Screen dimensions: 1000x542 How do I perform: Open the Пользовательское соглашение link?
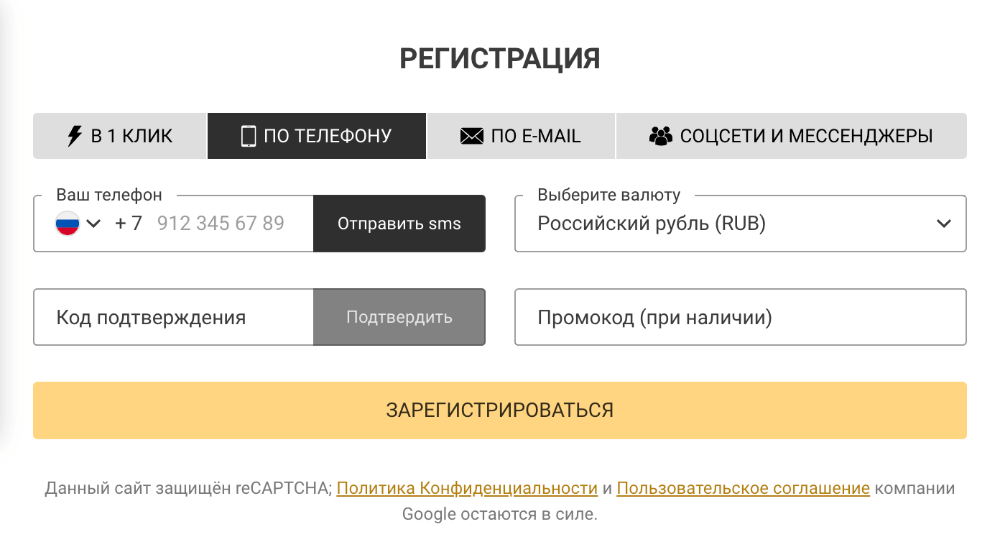(743, 489)
